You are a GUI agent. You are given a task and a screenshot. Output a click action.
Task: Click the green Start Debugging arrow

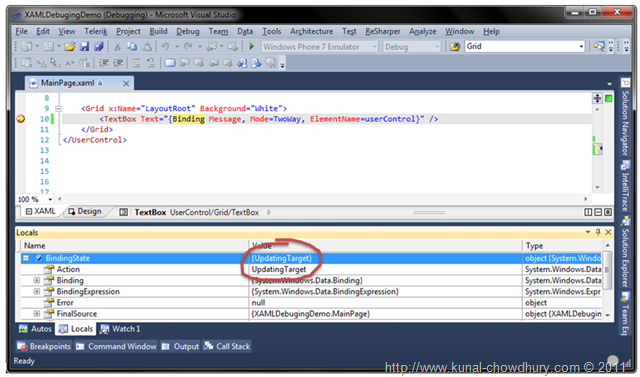[x=251, y=47]
